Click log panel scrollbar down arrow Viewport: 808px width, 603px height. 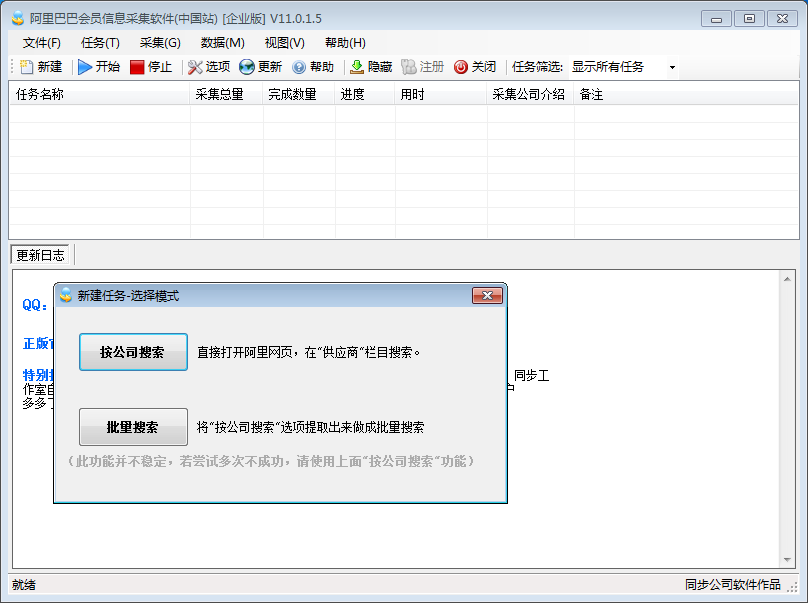click(x=787, y=560)
